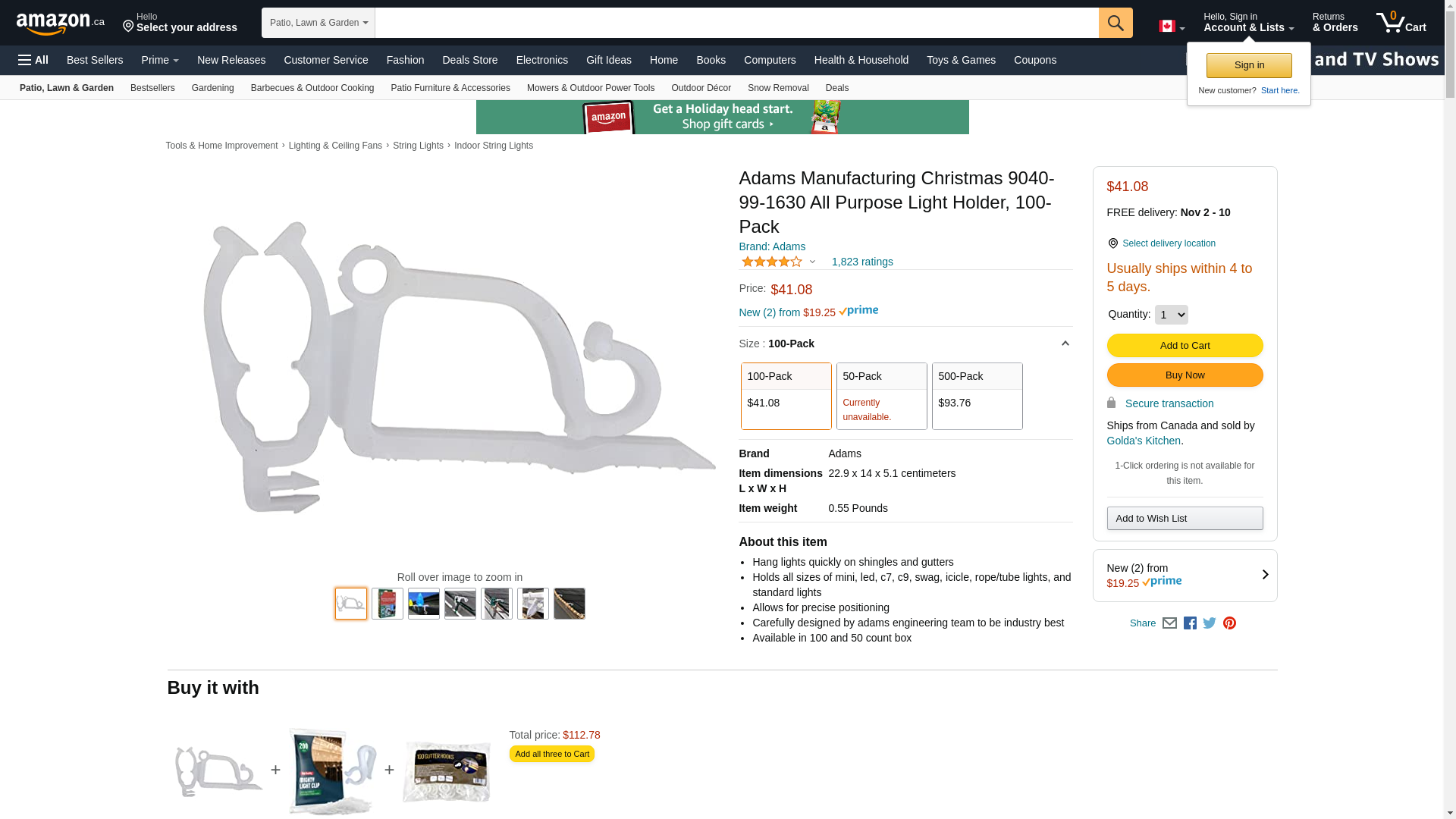Expand the Patio, Lawn & Garden search category dropdown
This screenshot has width=1456, height=819.
click(318, 23)
